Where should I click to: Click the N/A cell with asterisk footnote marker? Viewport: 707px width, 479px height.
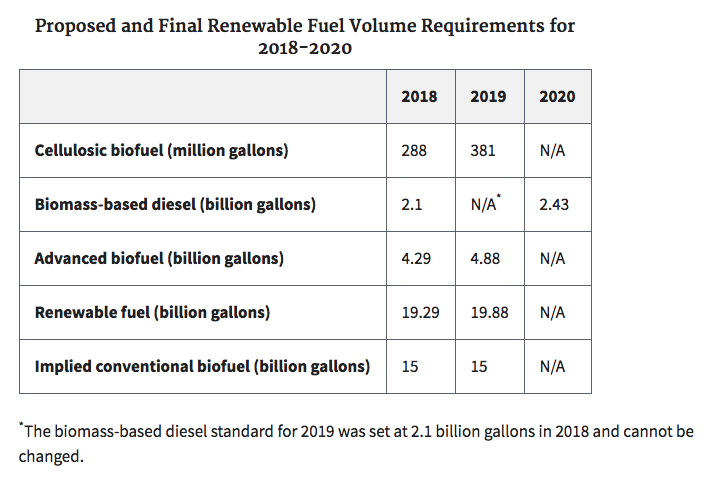point(486,205)
